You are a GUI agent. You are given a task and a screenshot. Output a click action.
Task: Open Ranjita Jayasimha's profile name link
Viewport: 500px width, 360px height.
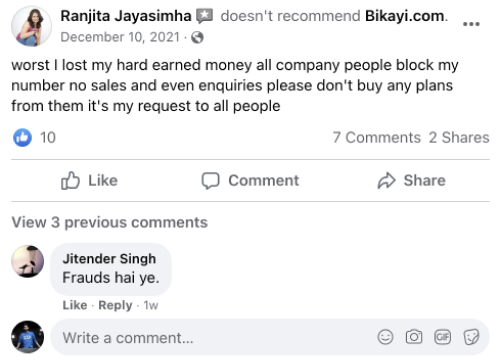126,16
